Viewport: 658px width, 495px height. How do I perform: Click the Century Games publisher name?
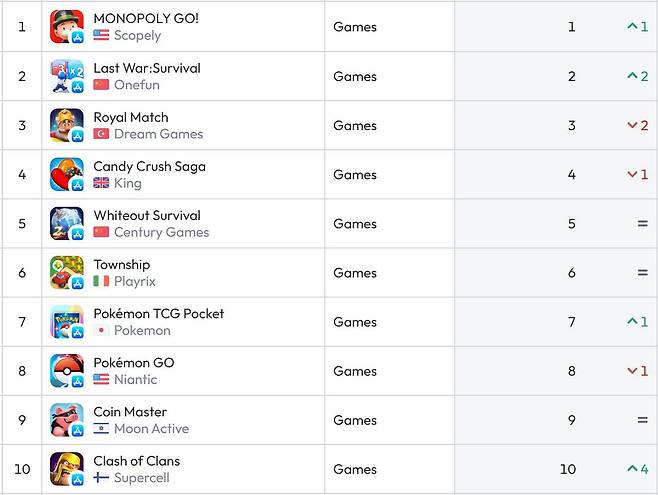(x=161, y=232)
